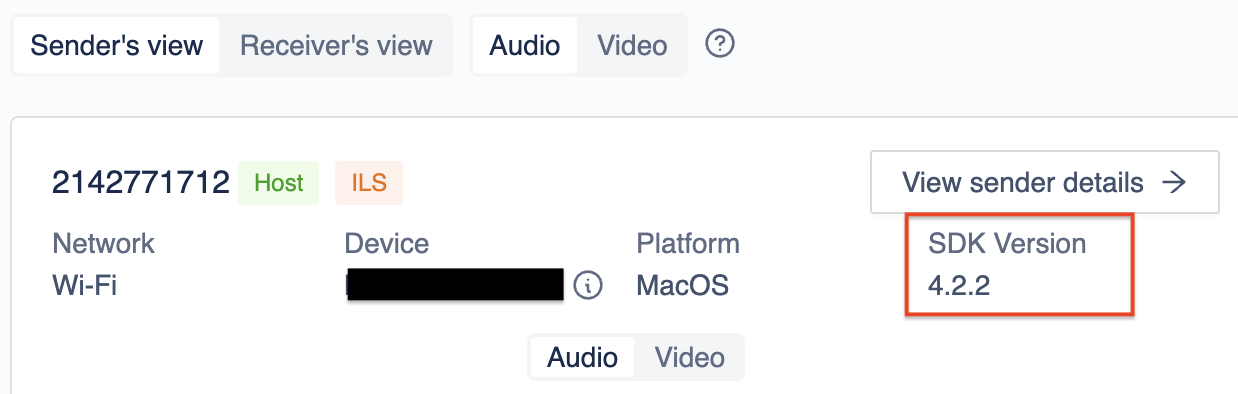Click the orange ILS badge

point(368,183)
